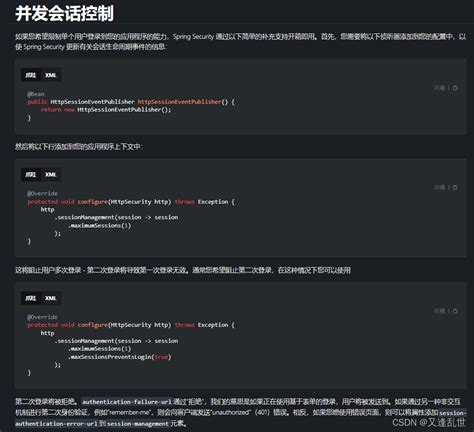
Task: Copy the maximumSessions(1) code snippet
Action: tap(455, 187)
